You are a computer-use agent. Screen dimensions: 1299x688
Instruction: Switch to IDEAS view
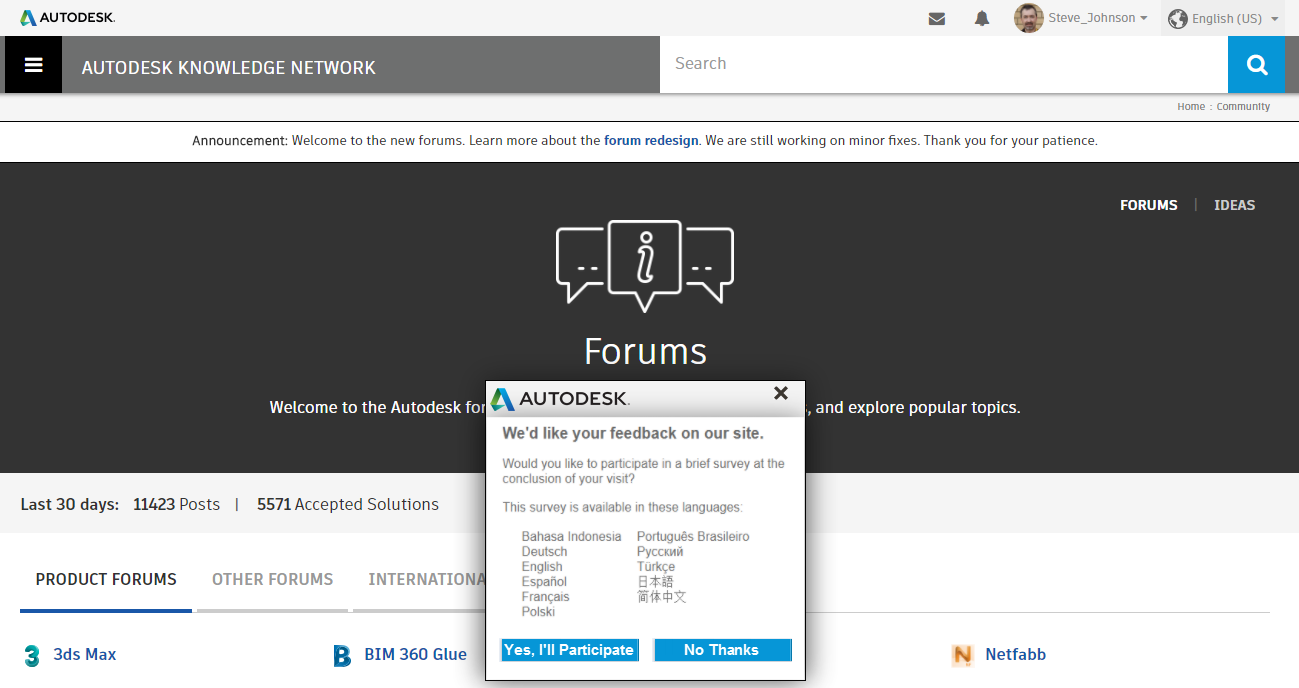tap(1234, 205)
